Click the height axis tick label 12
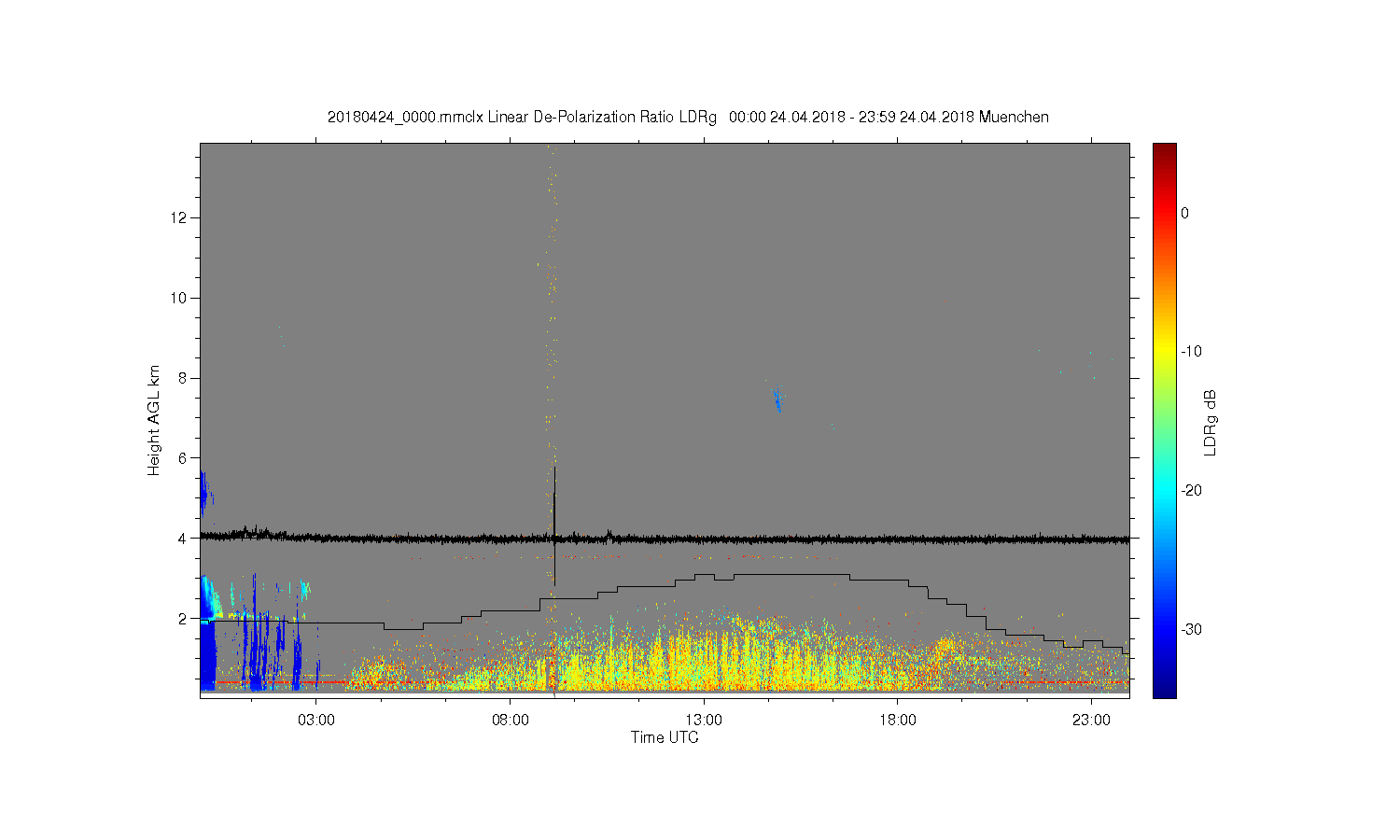This screenshot has width=1400, height=840. pos(179,217)
